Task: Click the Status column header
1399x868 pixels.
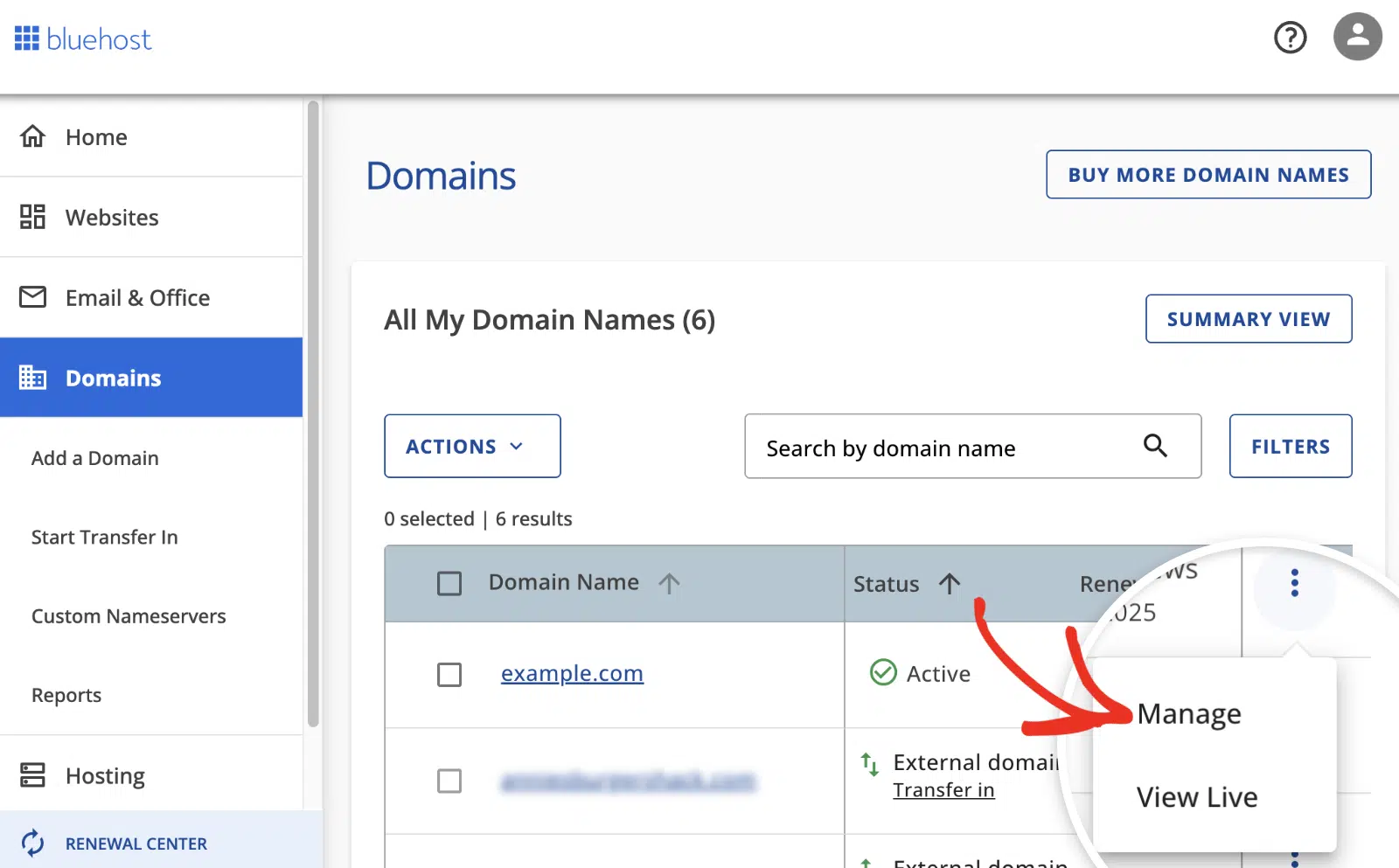Action: 886,584
